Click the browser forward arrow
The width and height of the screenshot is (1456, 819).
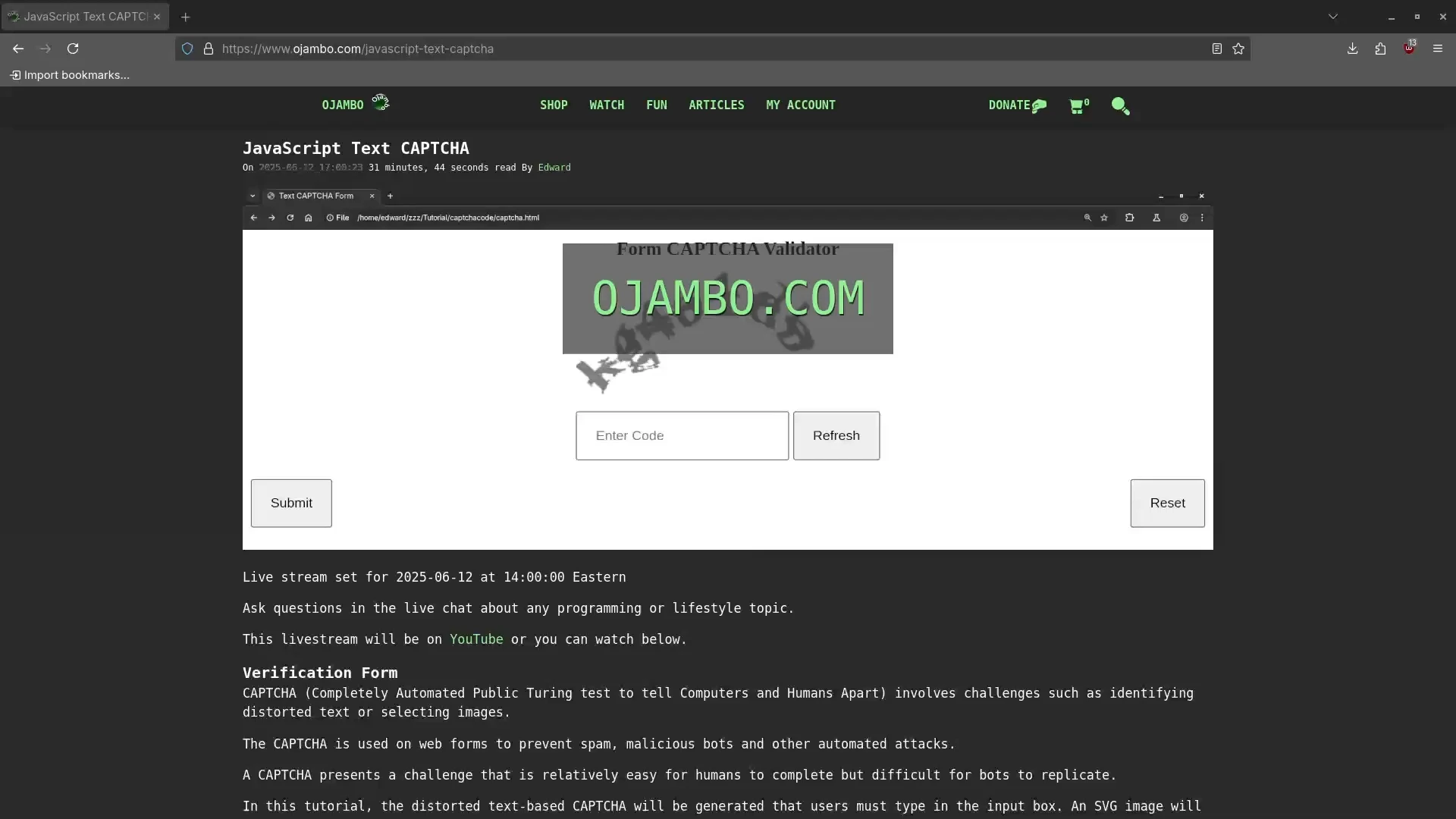click(x=45, y=49)
